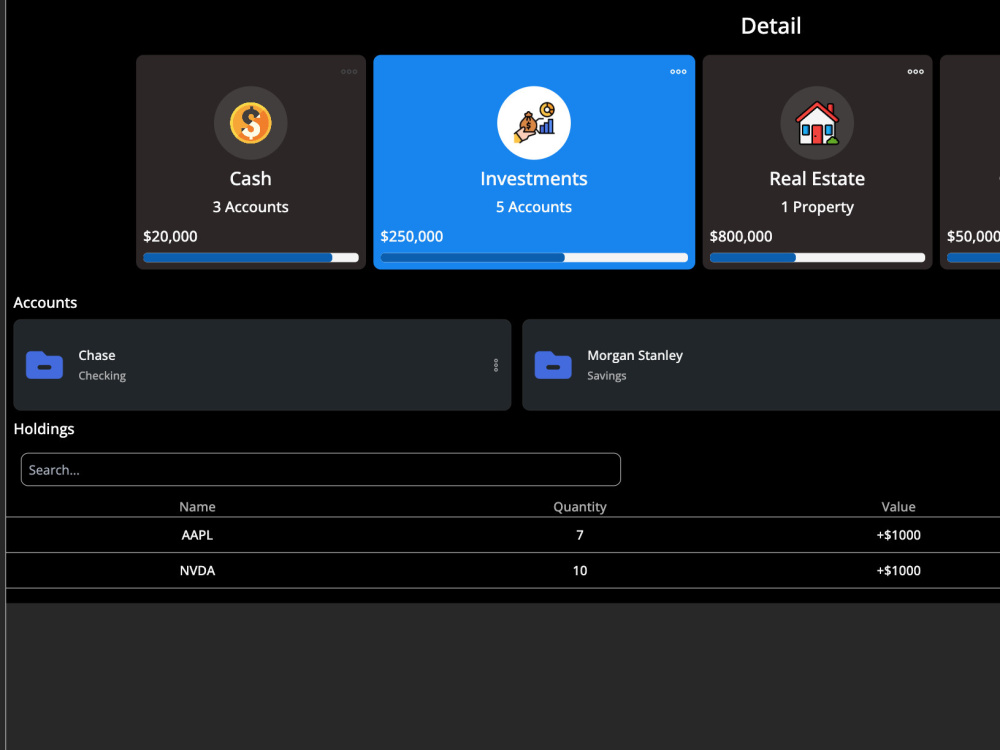1000x750 pixels.
Task: Click the Cash progress bar
Action: pyautogui.click(x=251, y=258)
